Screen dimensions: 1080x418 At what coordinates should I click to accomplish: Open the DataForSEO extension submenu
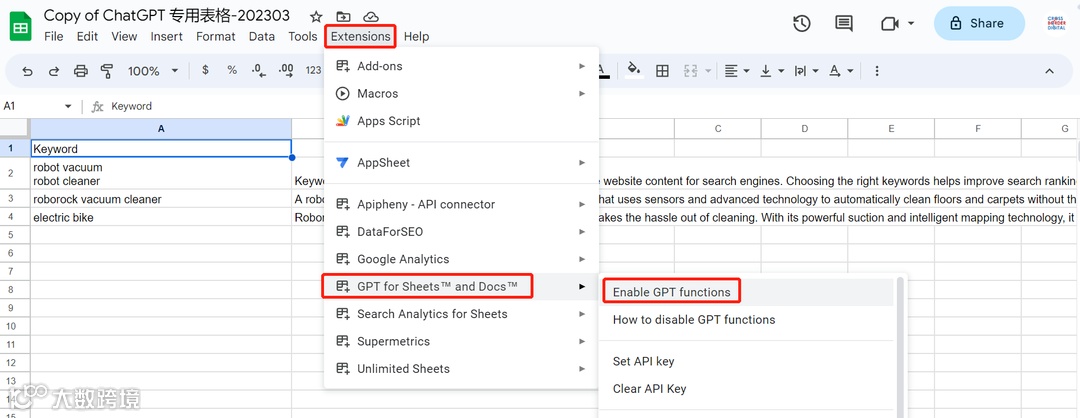(461, 231)
